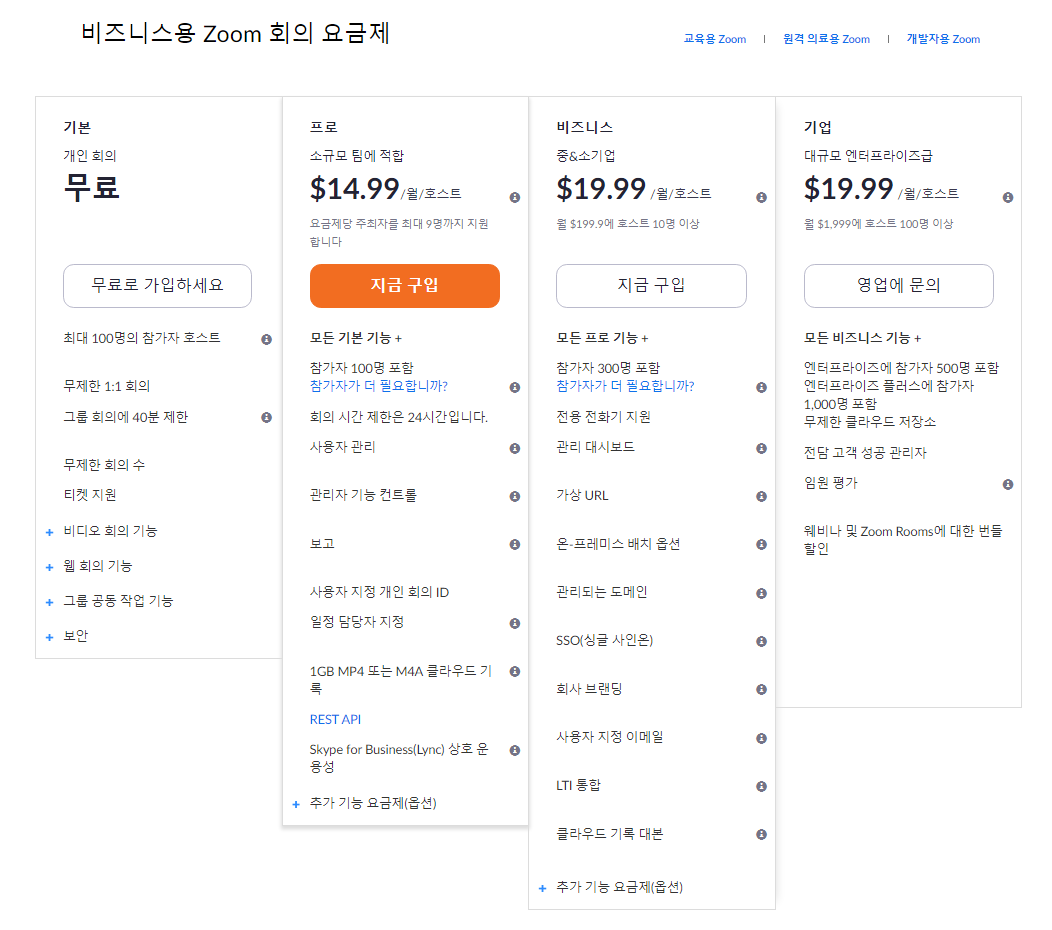Open info icon for 사용자 관리
1052x930 pixels.
pyautogui.click(x=515, y=448)
